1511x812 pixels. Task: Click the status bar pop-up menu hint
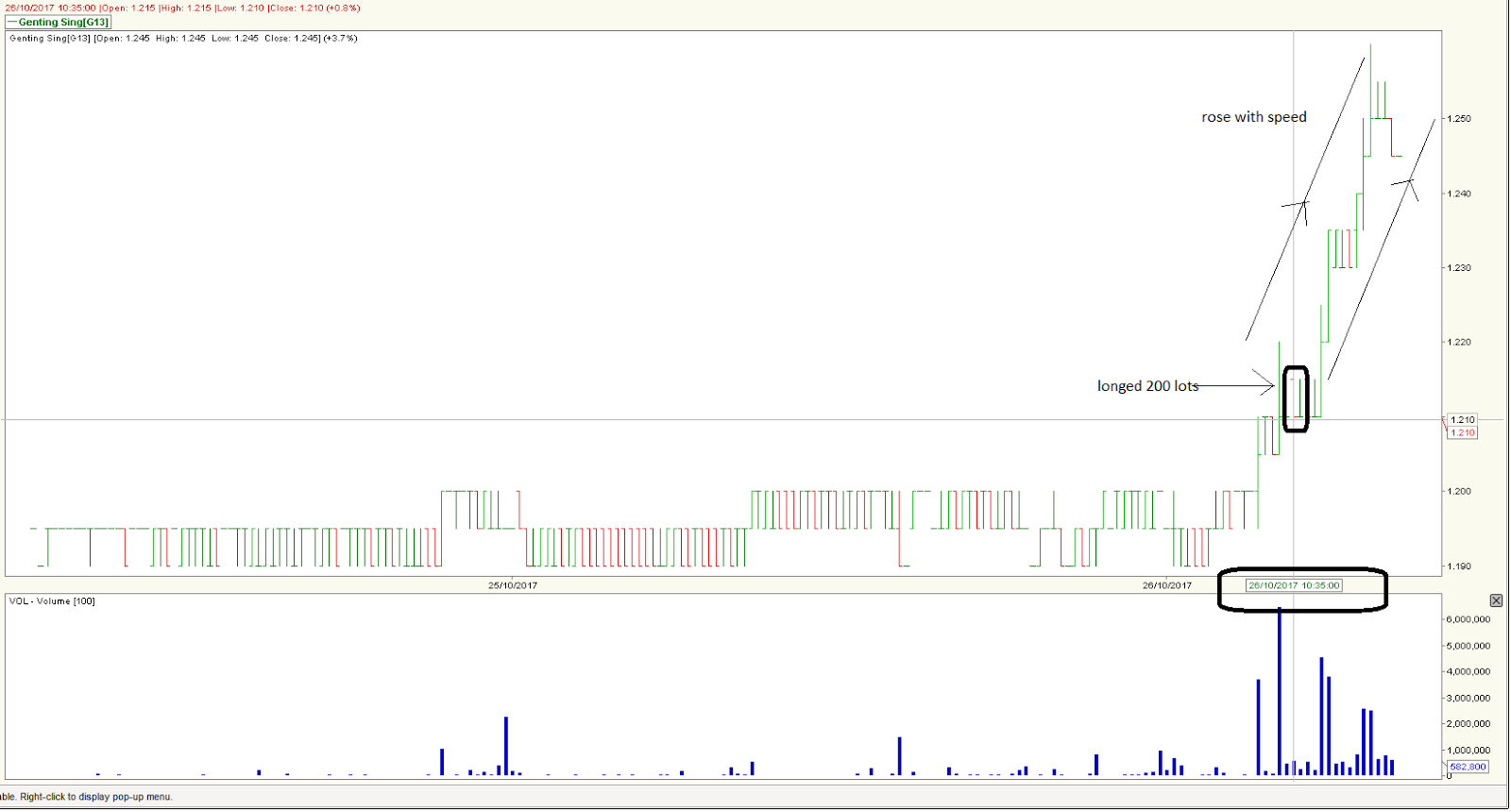click(x=87, y=797)
